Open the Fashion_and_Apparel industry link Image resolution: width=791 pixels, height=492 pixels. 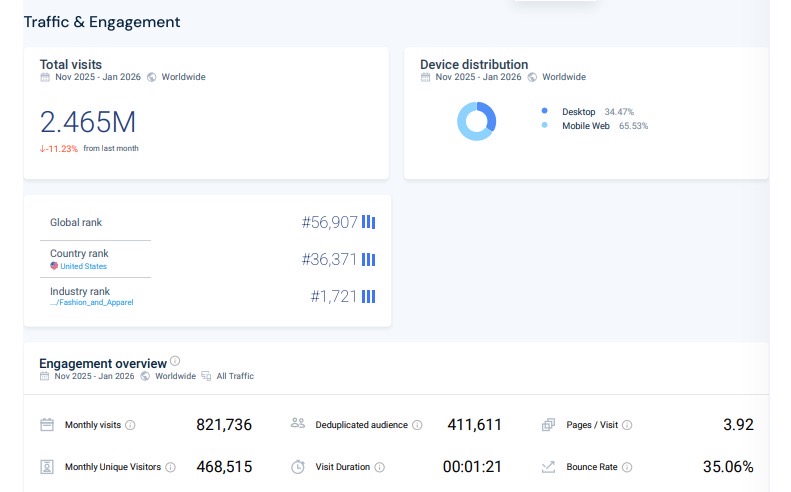[x=92, y=302]
